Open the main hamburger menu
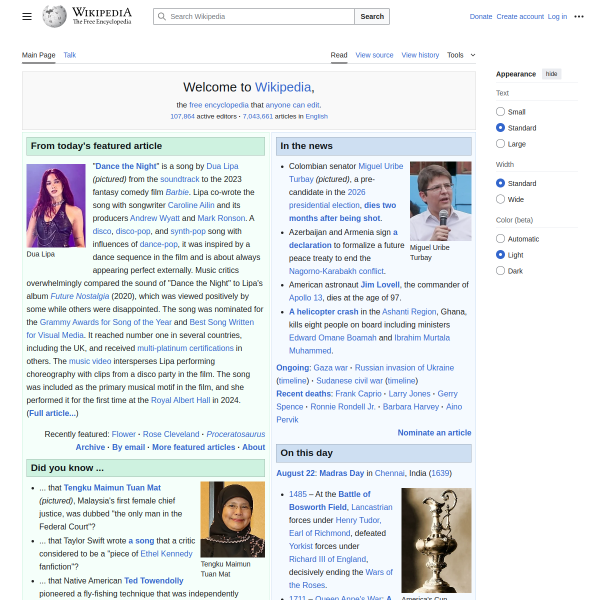 27,16
